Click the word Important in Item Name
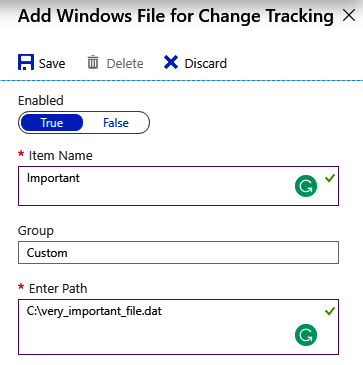This screenshot has width=363, height=365. [x=53, y=178]
